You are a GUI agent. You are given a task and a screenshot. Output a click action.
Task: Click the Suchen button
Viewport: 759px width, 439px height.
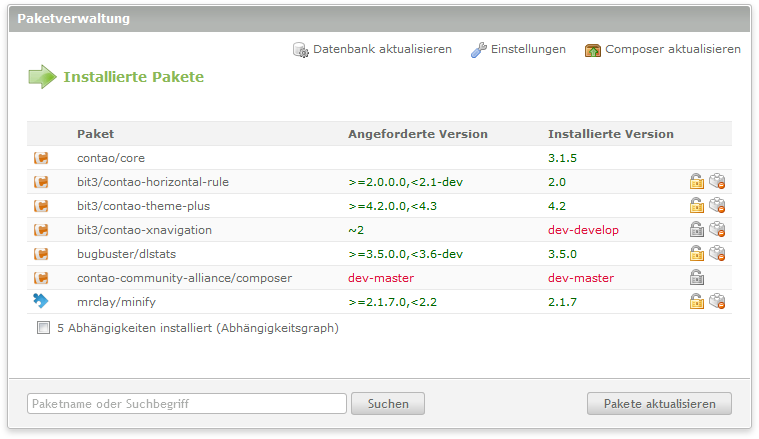(x=388, y=404)
